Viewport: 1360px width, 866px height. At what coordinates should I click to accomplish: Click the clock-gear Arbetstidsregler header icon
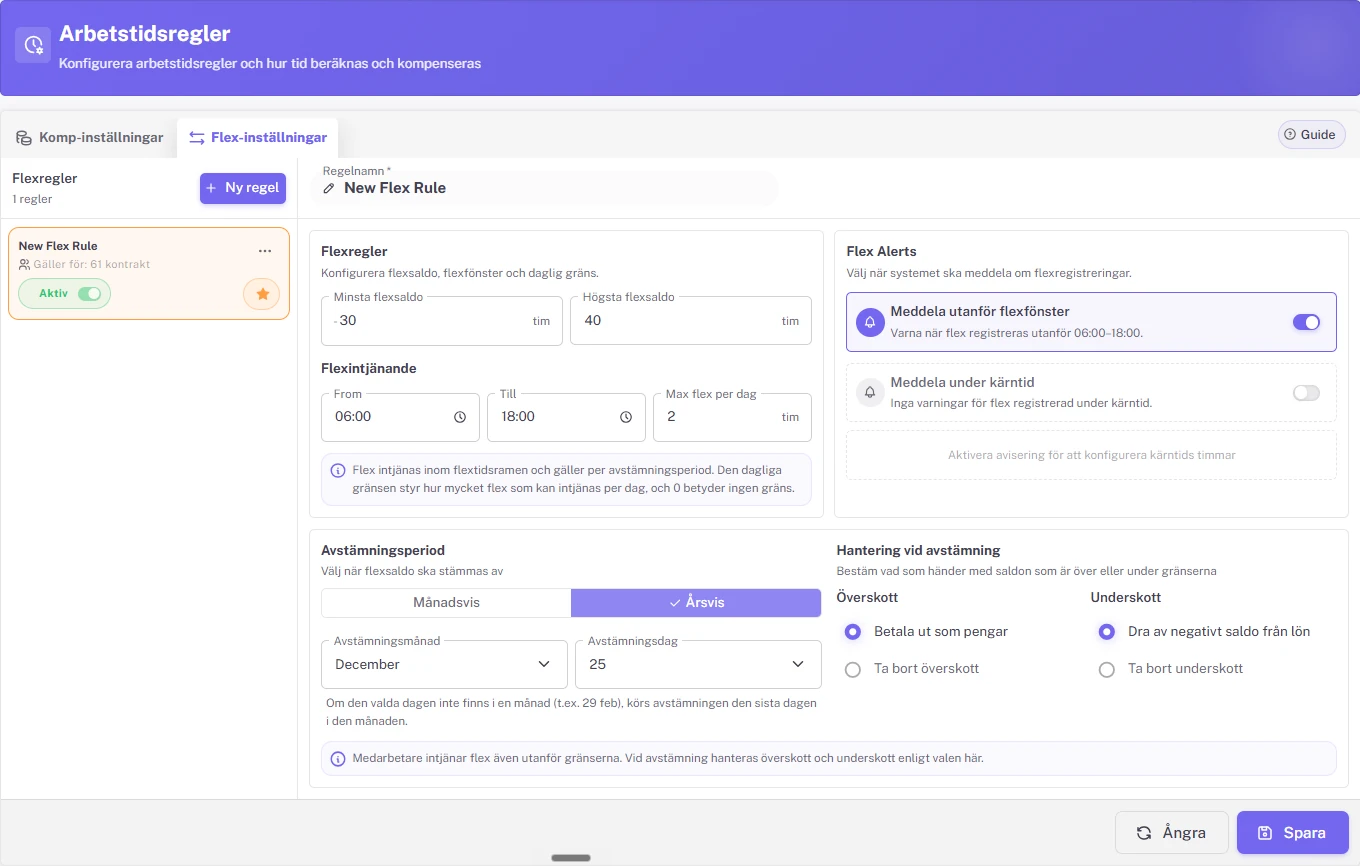tap(33, 45)
